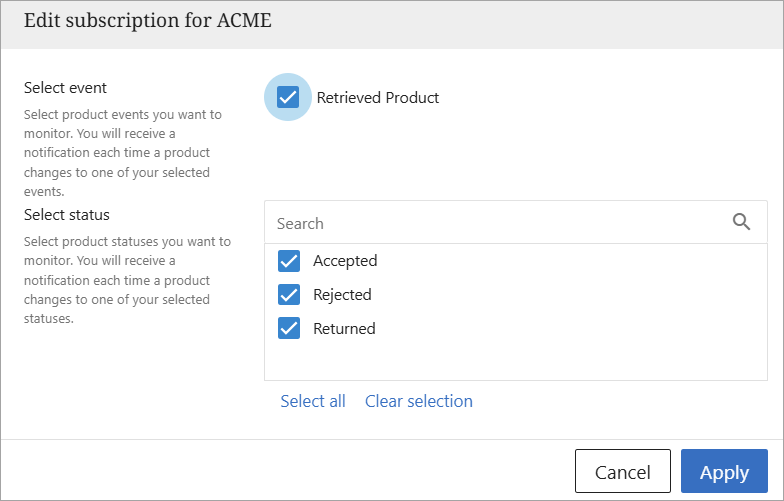Deselect the Returned status checkbox
The image size is (784, 501).
[289, 329]
